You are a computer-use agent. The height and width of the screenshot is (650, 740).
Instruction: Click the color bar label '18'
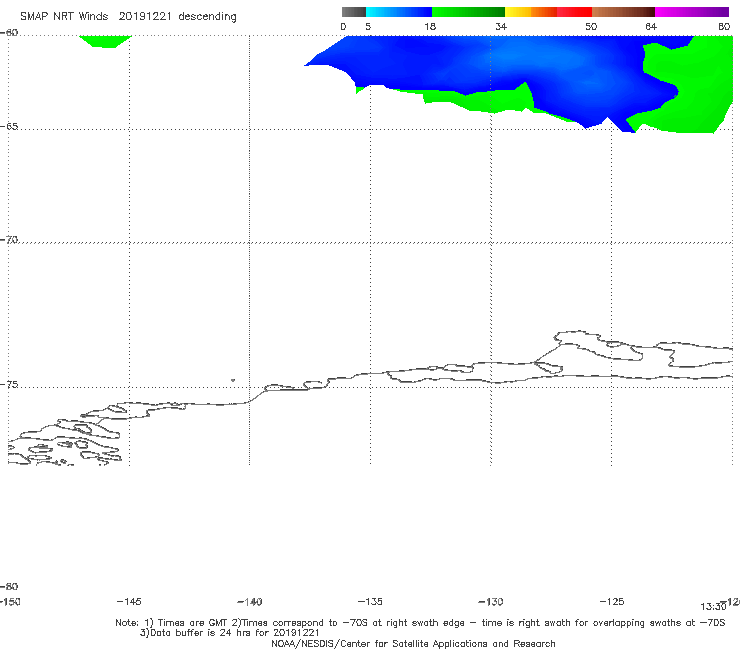click(x=430, y=27)
